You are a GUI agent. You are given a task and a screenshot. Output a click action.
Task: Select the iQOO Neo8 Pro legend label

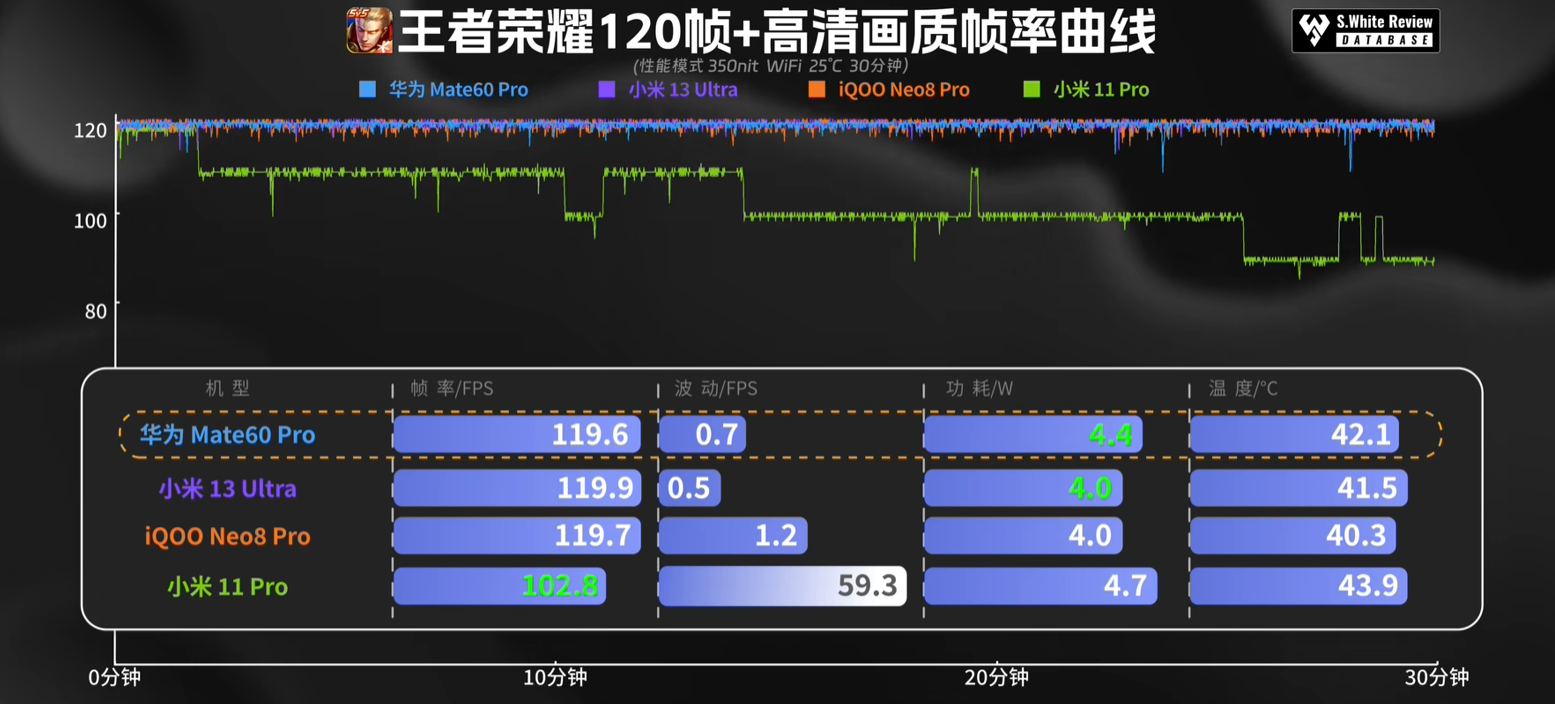[904, 89]
